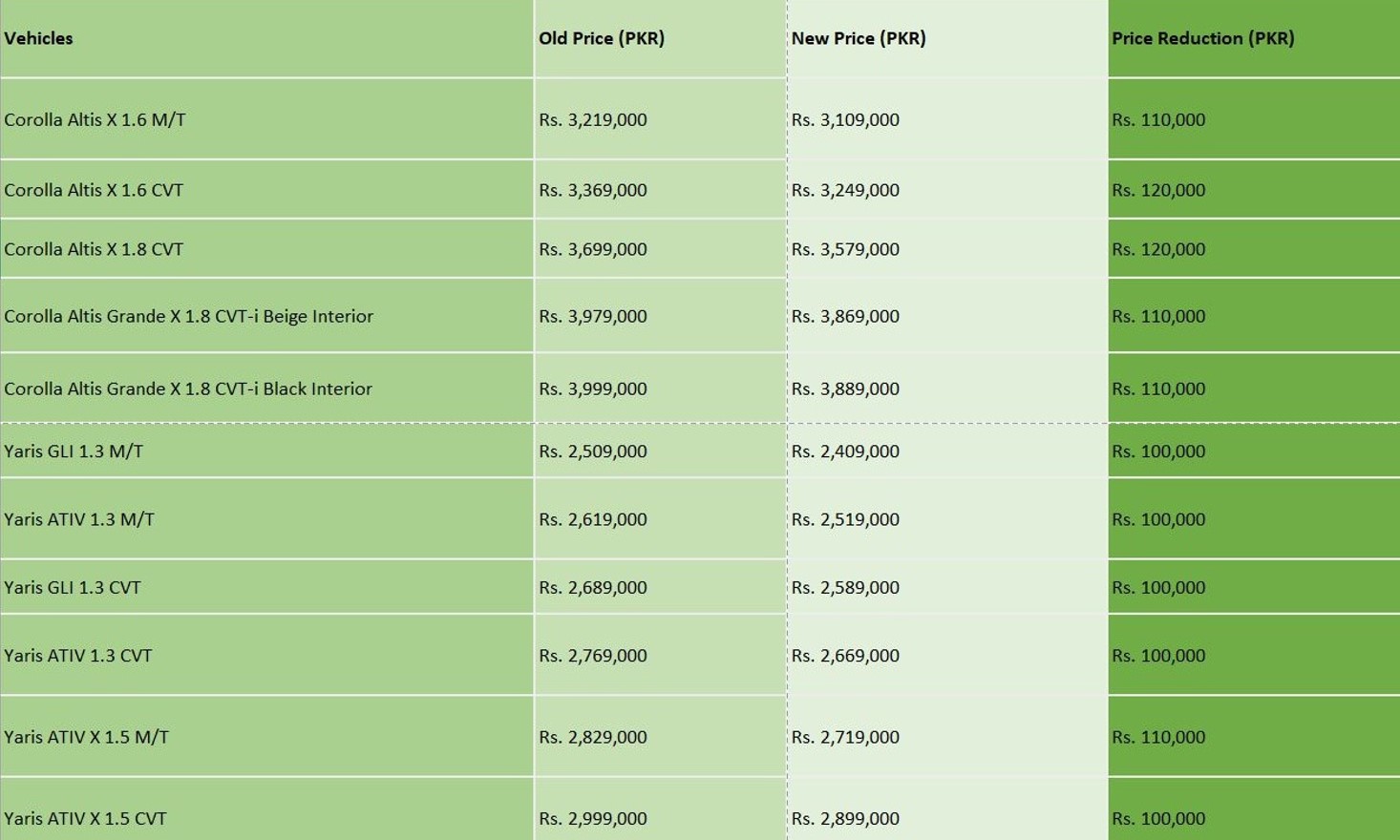The height and width of the screenshot is (840, 1400).
Task: Select old price Rs. 3,699,000
Action: [660, 249]
